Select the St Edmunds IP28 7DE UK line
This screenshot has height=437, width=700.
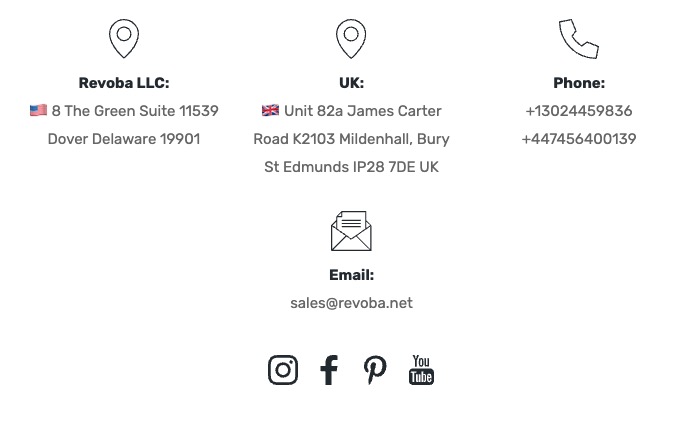pyautogui.click(x=351, y=167)
